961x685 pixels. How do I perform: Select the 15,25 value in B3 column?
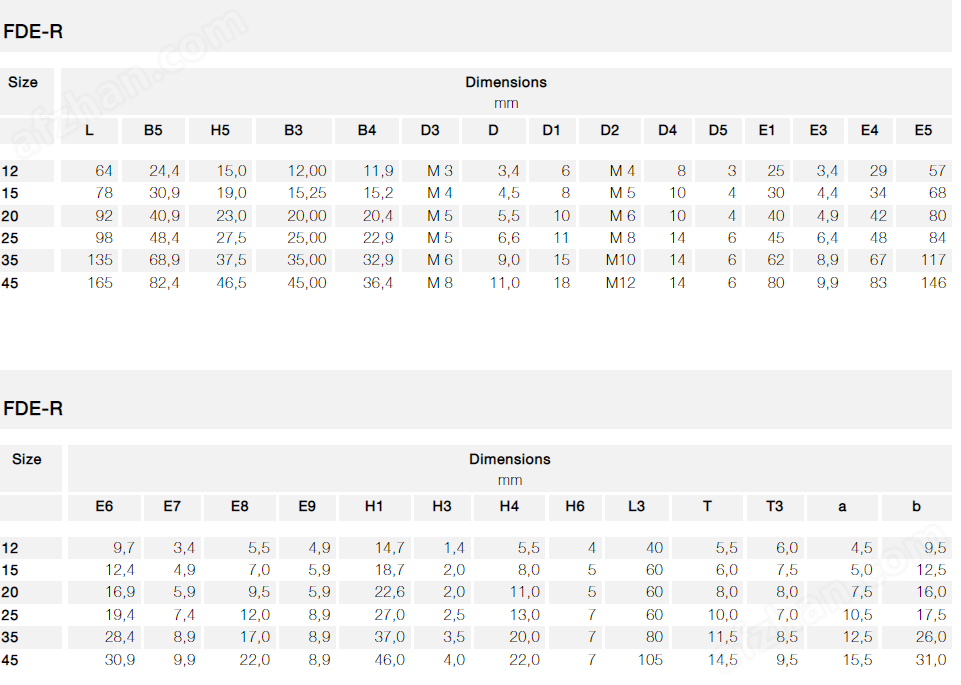coord(307,194)
